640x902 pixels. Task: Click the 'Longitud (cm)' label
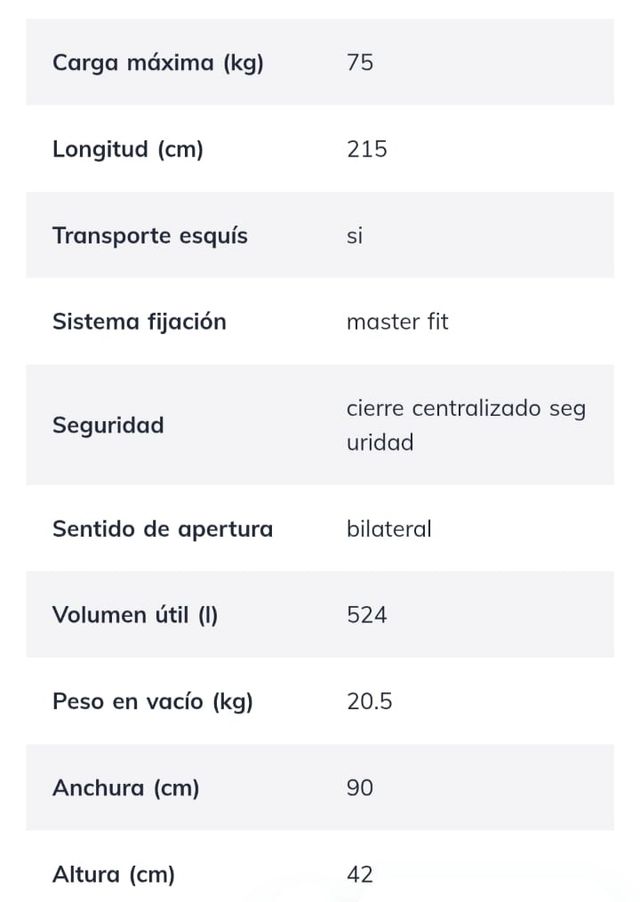(127, 150)
